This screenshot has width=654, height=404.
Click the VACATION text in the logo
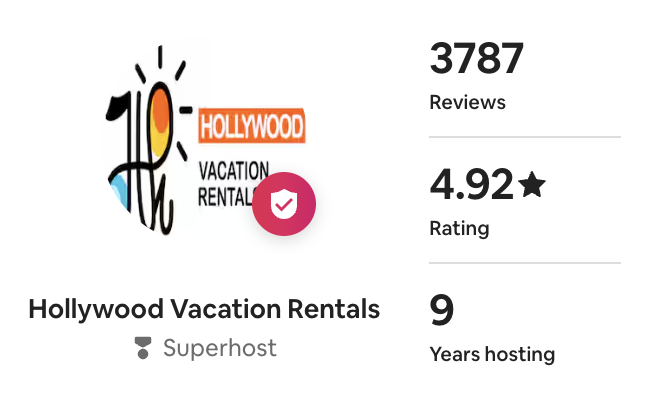pos(234,171)
